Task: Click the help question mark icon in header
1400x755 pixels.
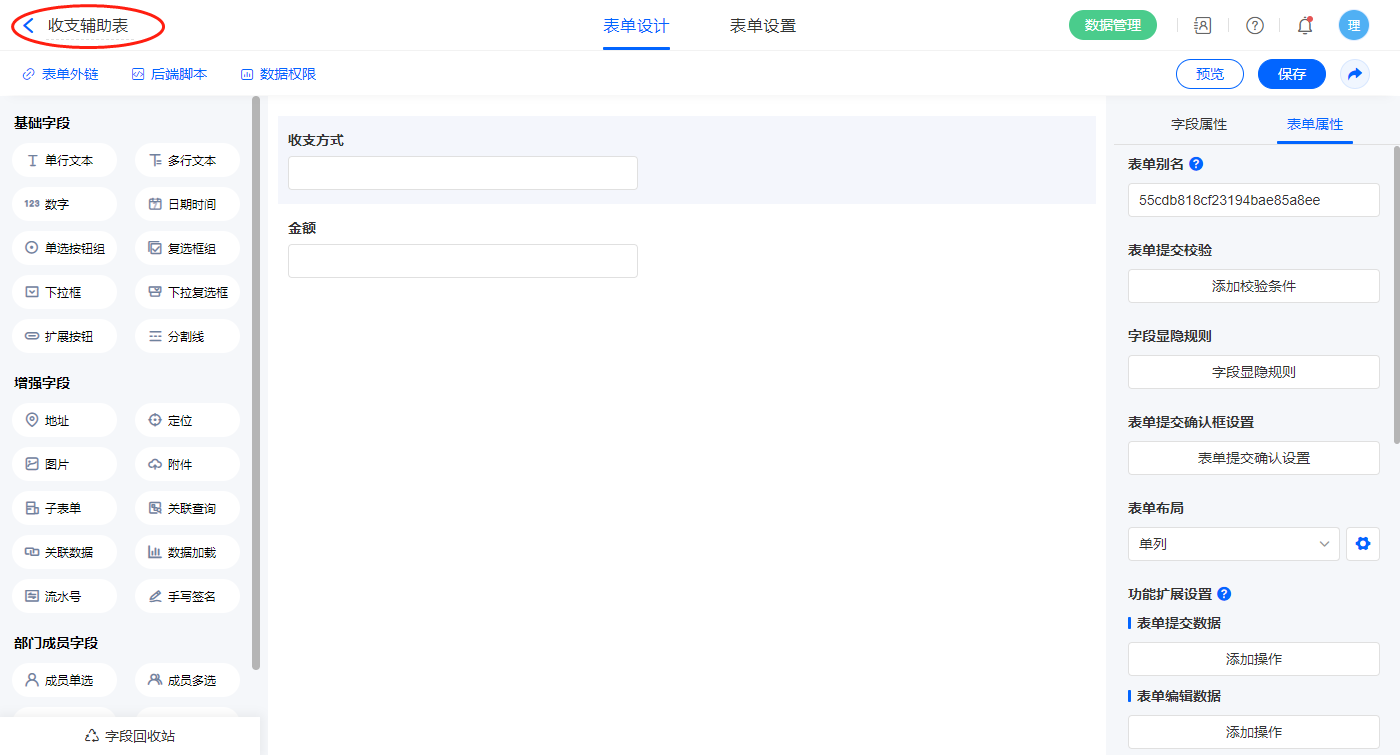Action: [1254, 26]
